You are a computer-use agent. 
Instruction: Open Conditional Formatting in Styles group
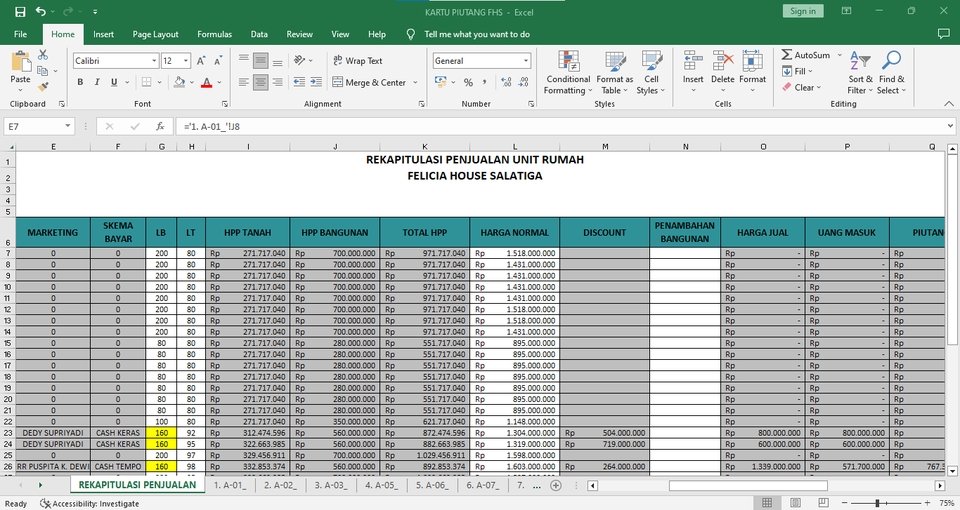click(567, 72)
